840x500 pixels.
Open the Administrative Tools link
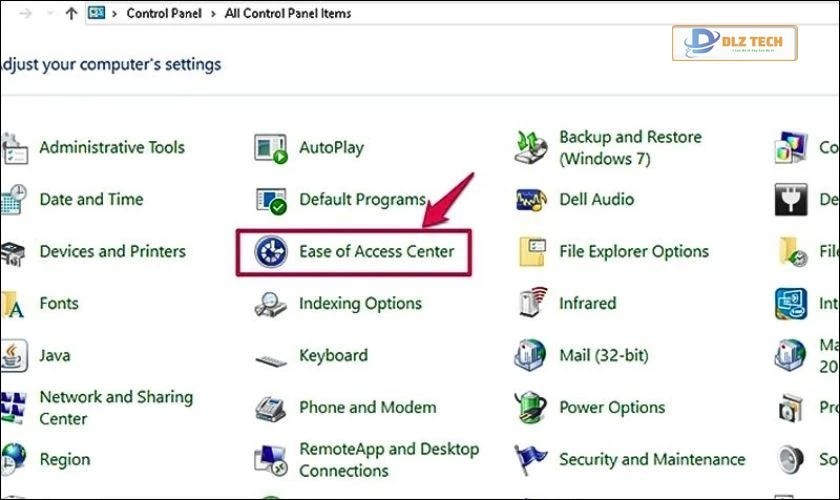pos(111,148)
